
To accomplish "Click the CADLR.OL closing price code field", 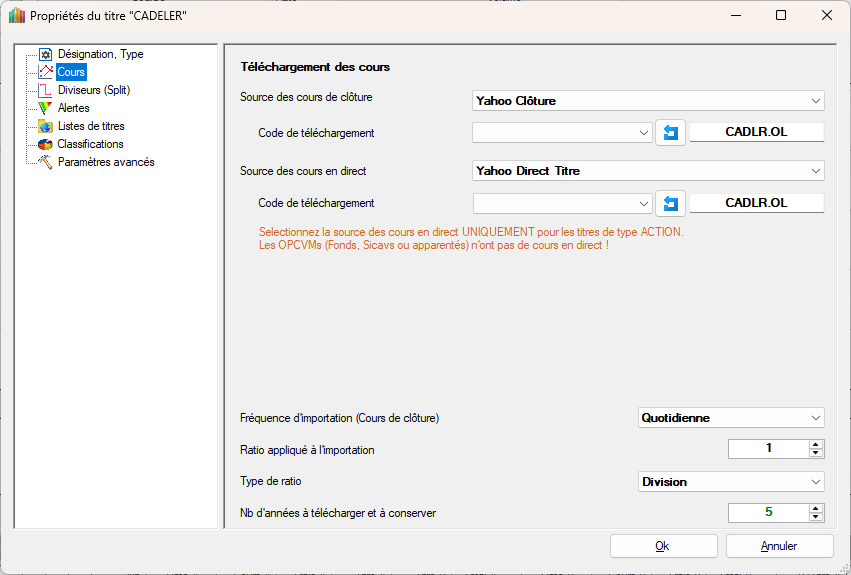I will (756, 133).
